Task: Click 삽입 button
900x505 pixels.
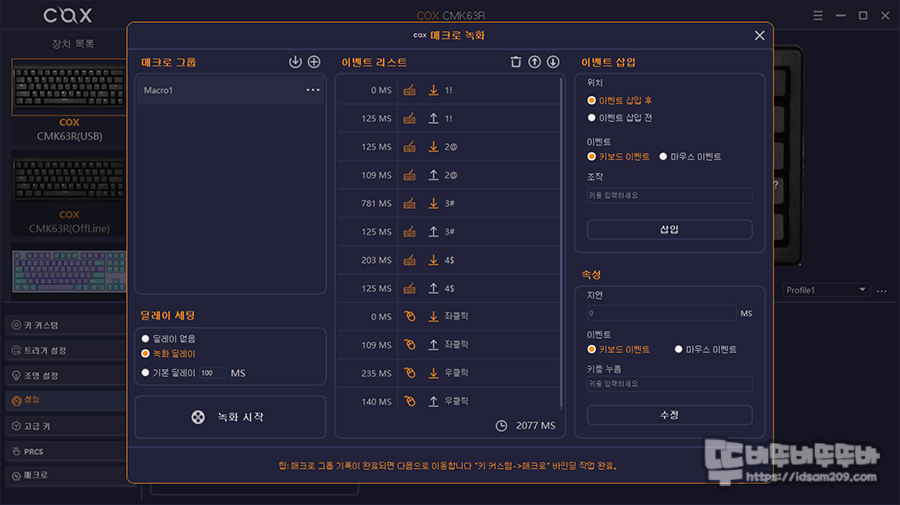Action: pos(669,230)
